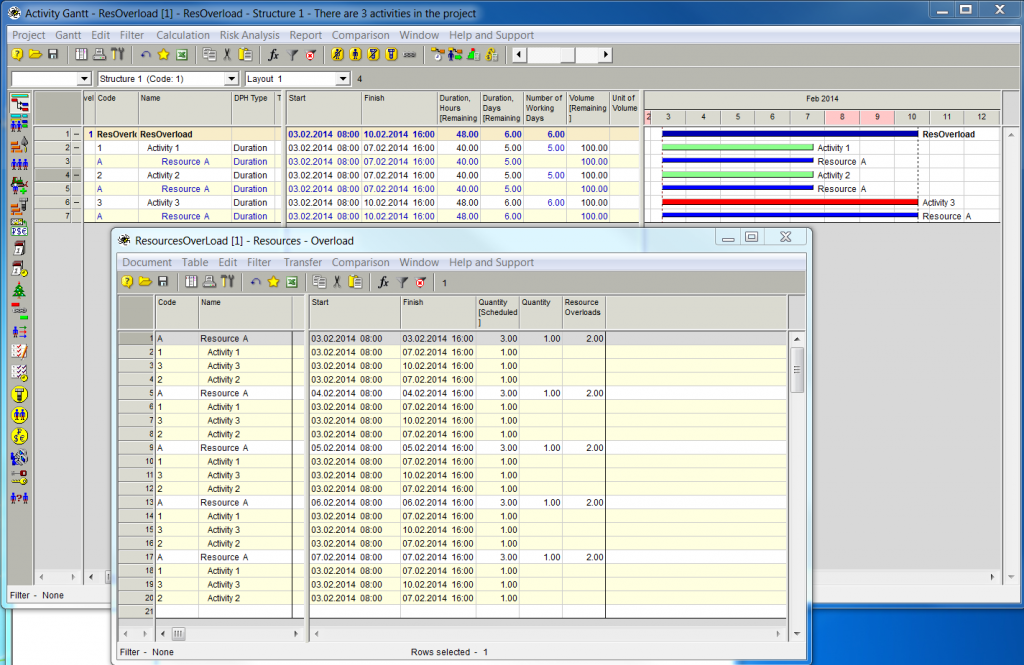Click the Christmas tree icon in left sidebar

tap(20, 290)
